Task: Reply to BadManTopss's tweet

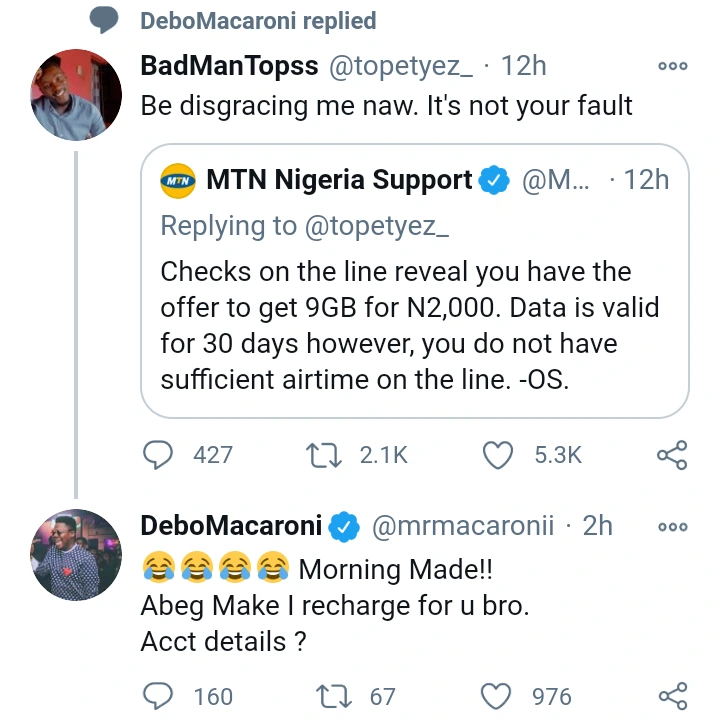Action: 158,455
